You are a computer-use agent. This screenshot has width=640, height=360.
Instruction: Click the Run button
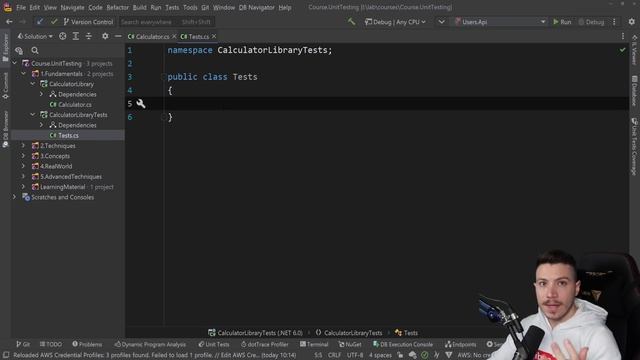click(x=562, y=22)
